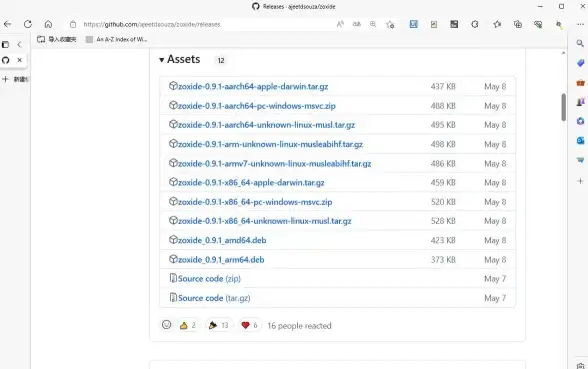Download zoxide_0.9.1_amd64.deb package

(x=222, y=240)
